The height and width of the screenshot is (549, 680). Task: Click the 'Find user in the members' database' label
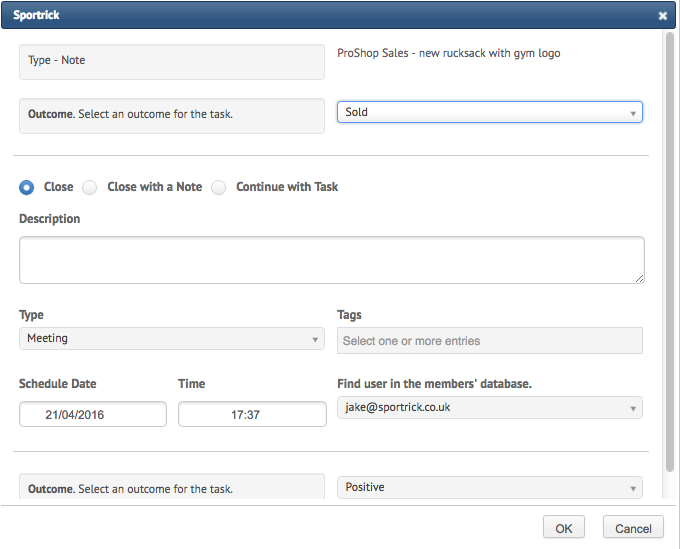(x=434, y=384)
